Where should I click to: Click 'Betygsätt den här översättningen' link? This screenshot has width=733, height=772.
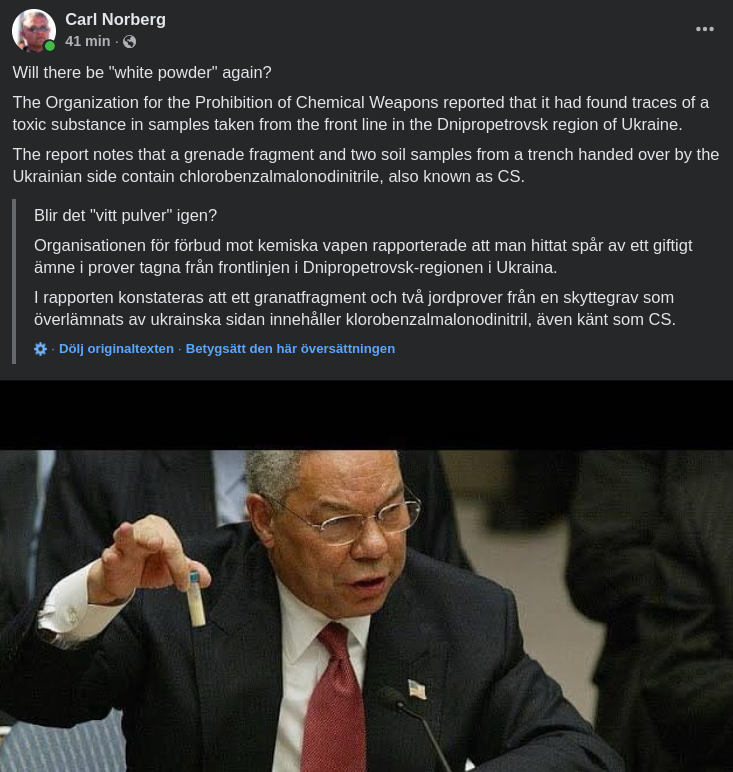290,349
